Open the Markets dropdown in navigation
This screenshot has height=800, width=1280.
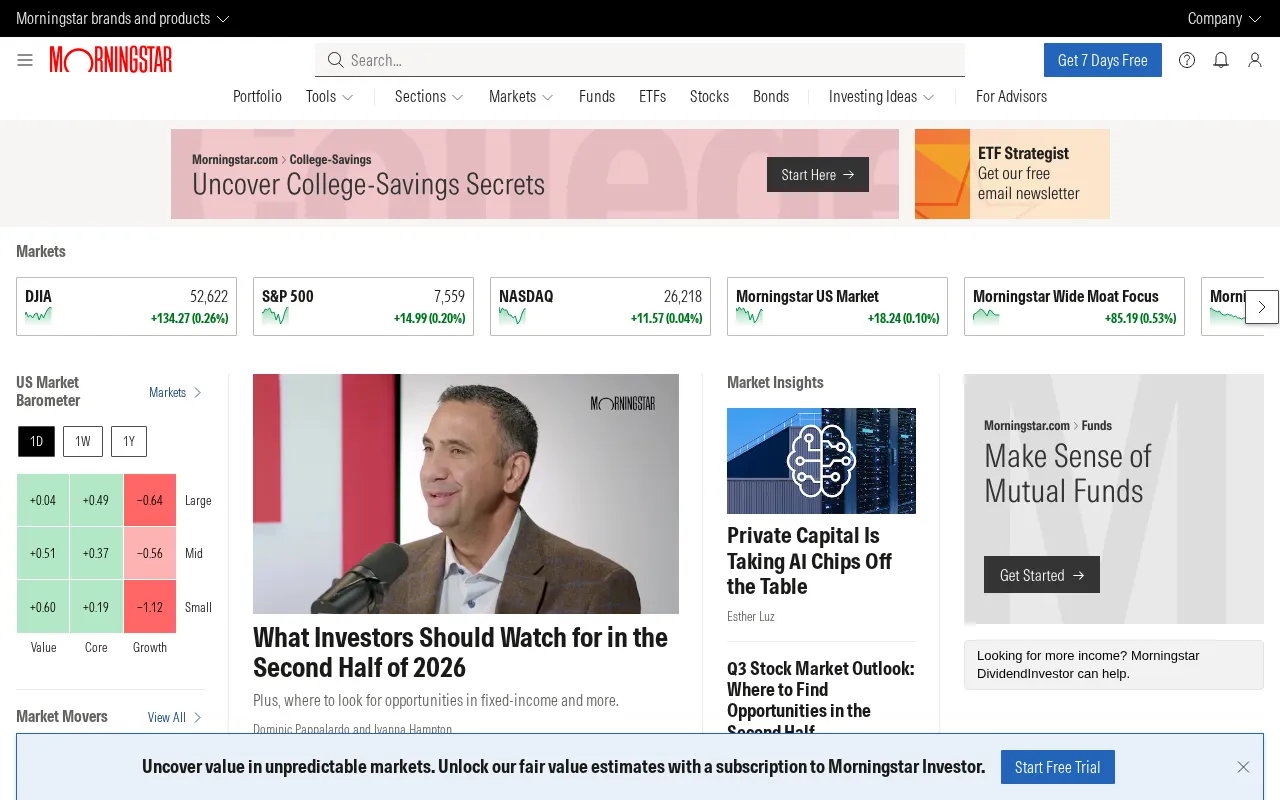click(x=521, y=96)
